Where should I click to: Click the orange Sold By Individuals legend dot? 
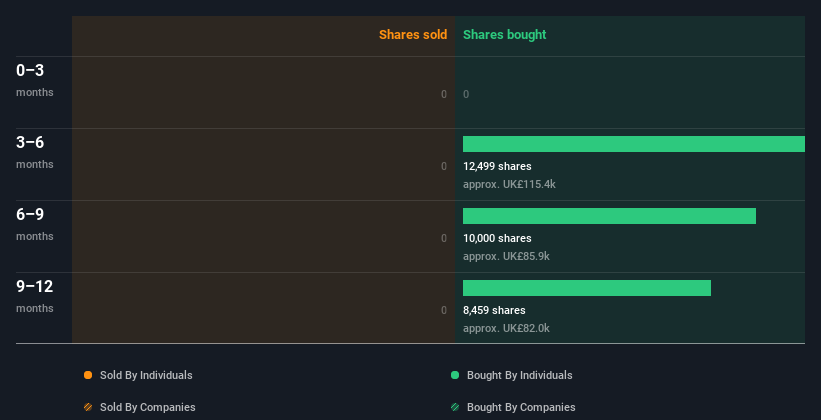pos(88,375)
